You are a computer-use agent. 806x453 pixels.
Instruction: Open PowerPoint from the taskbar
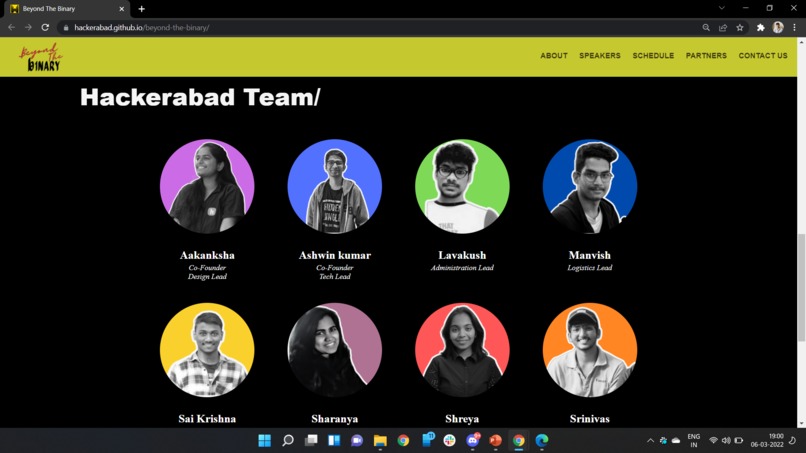tap(496, 440)
